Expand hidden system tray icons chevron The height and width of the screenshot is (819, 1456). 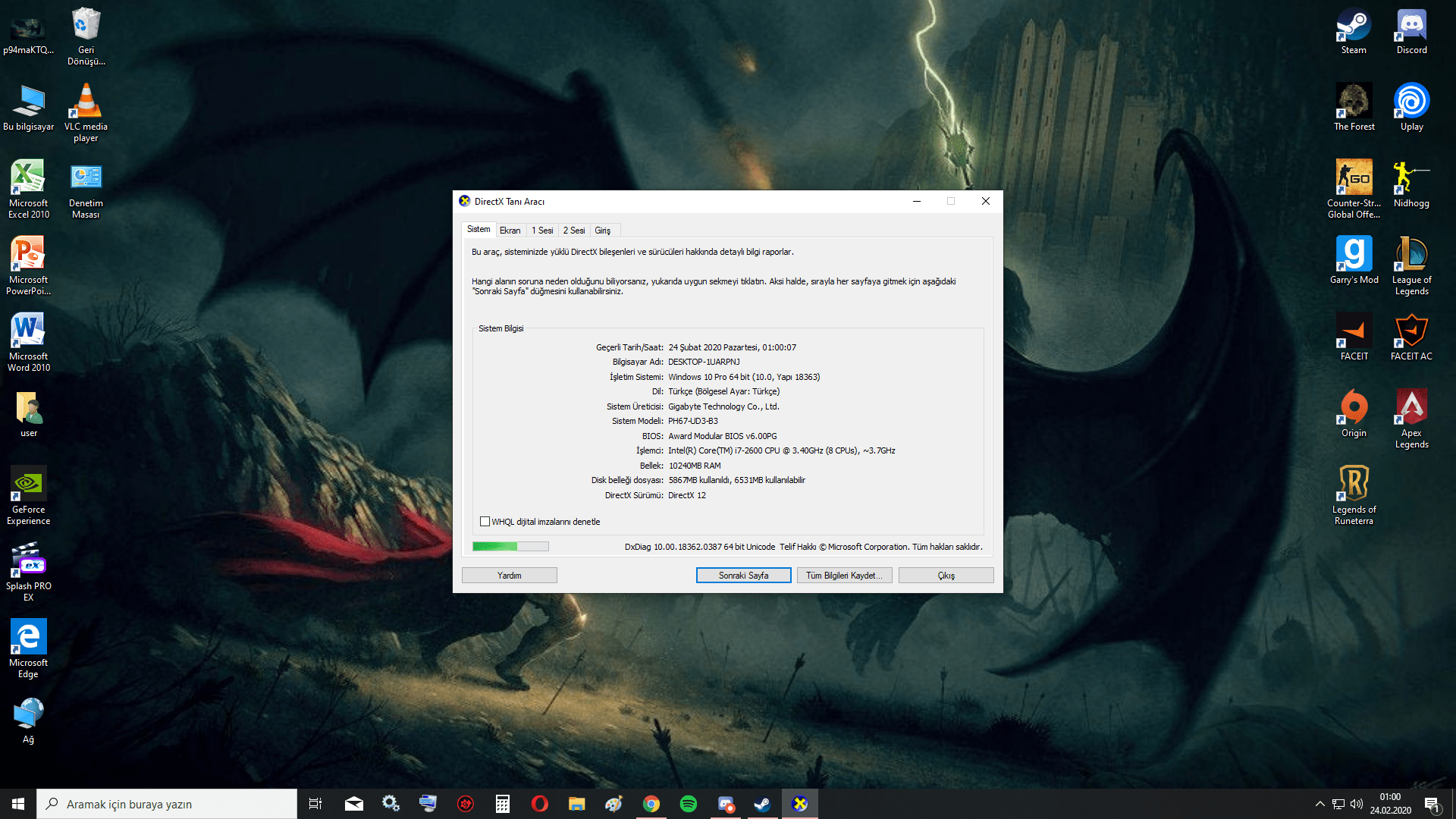[x=1319, y=804]
